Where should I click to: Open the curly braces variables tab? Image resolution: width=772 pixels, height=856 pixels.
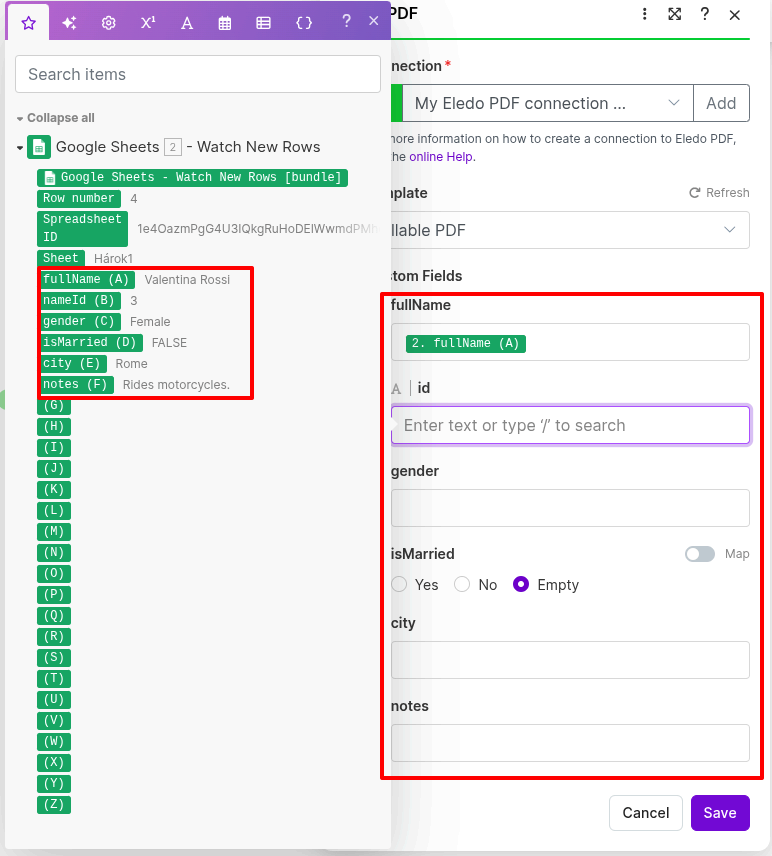[x=304, y=22]
